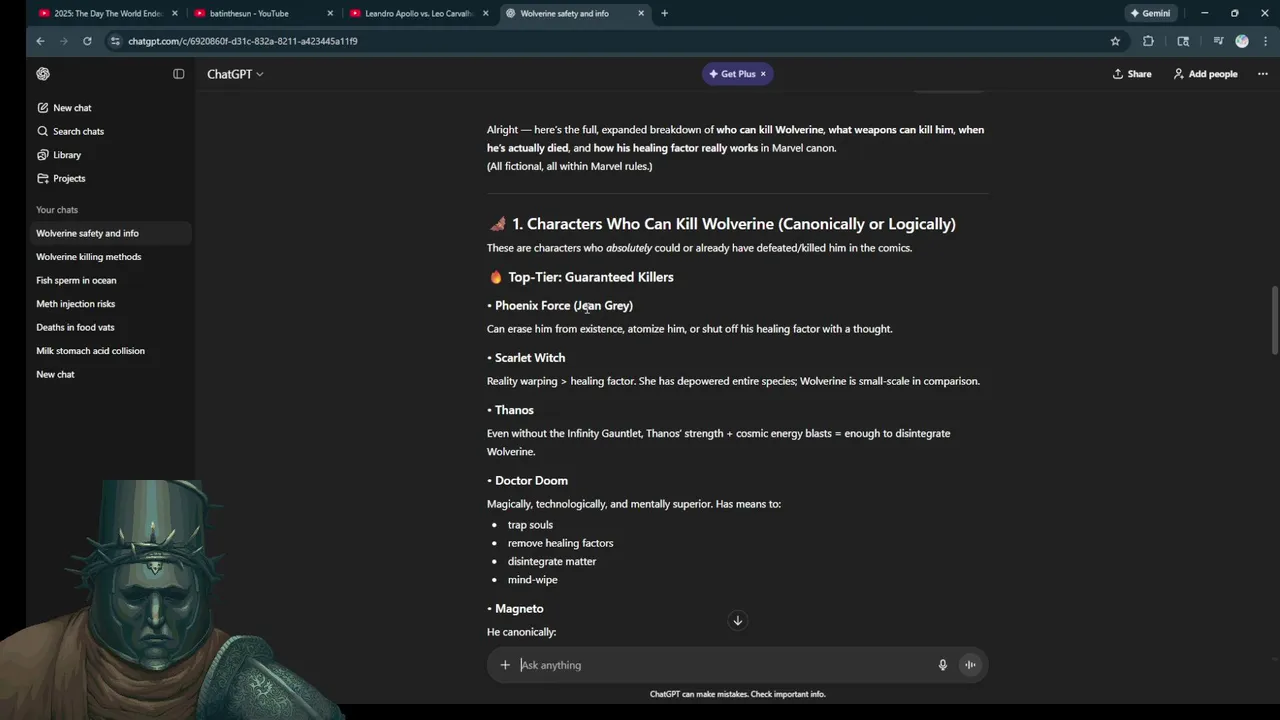
Task: Click the browser profile avatar icon
Action: pyautogui.click(x=1242, y=41)
